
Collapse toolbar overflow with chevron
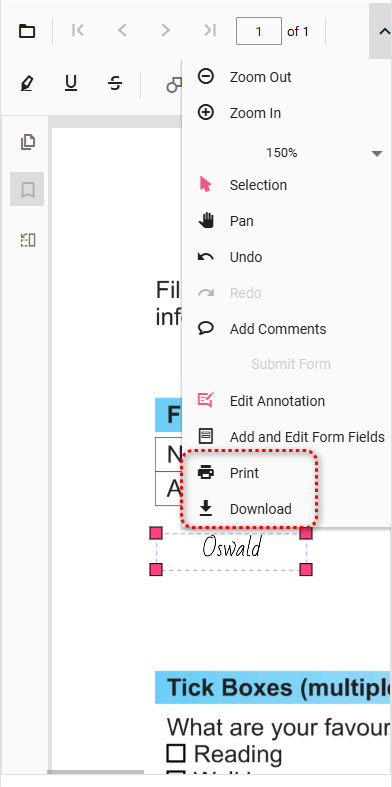383,31
